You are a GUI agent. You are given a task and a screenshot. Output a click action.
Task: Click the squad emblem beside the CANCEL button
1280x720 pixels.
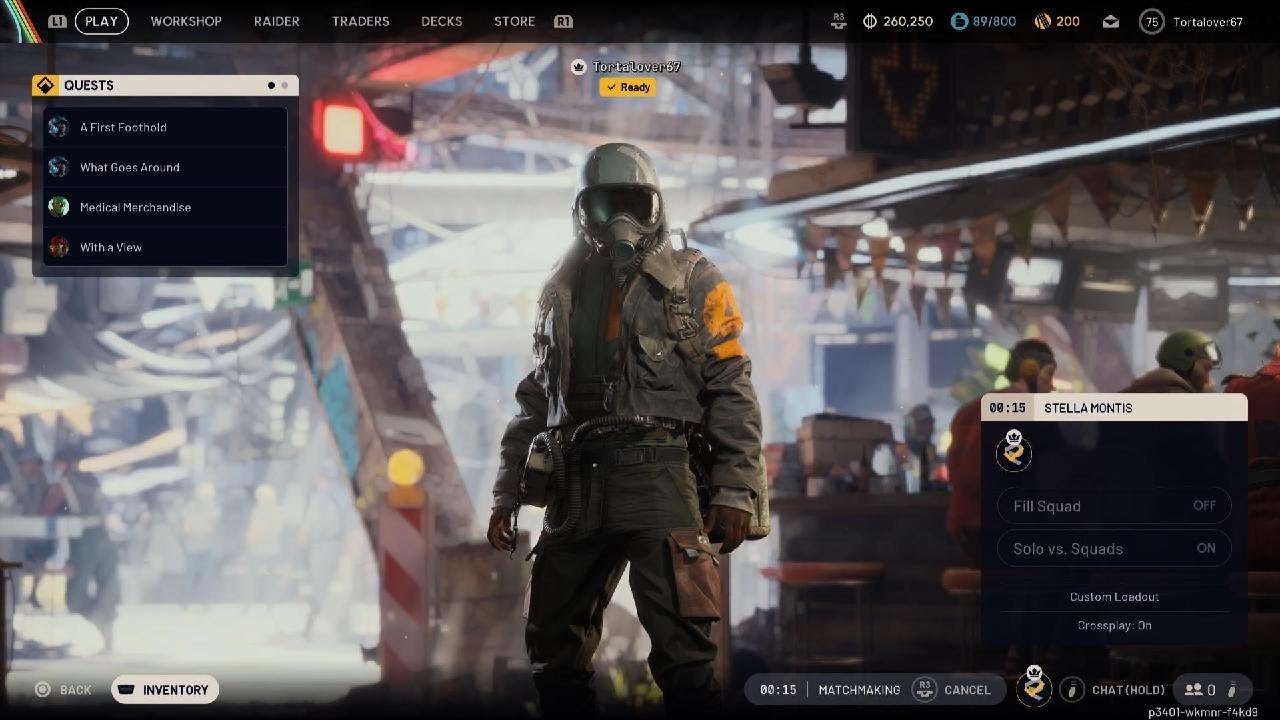[x=1034, y=688]
